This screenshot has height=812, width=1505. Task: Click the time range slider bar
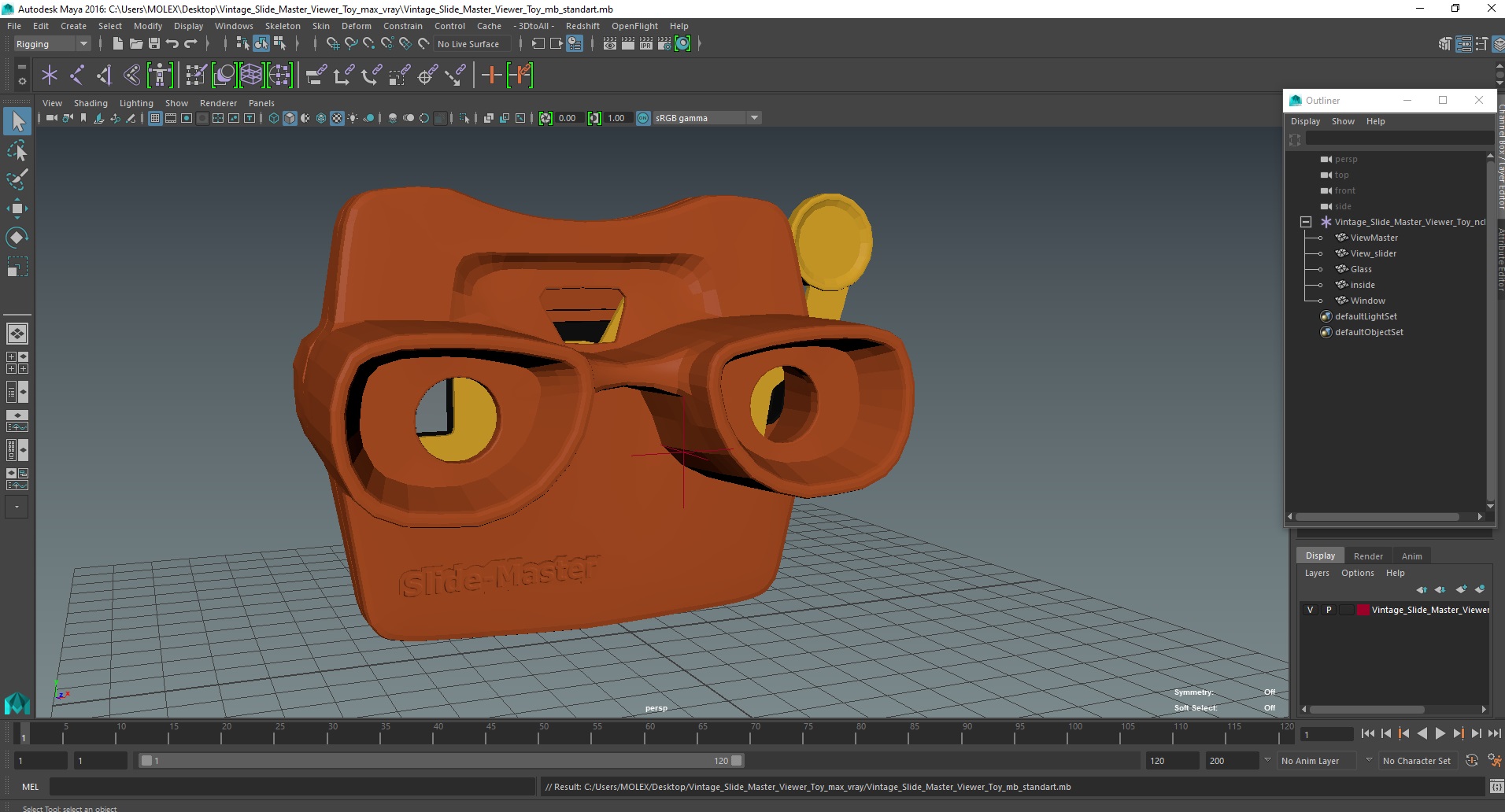[x=441, y=761]
